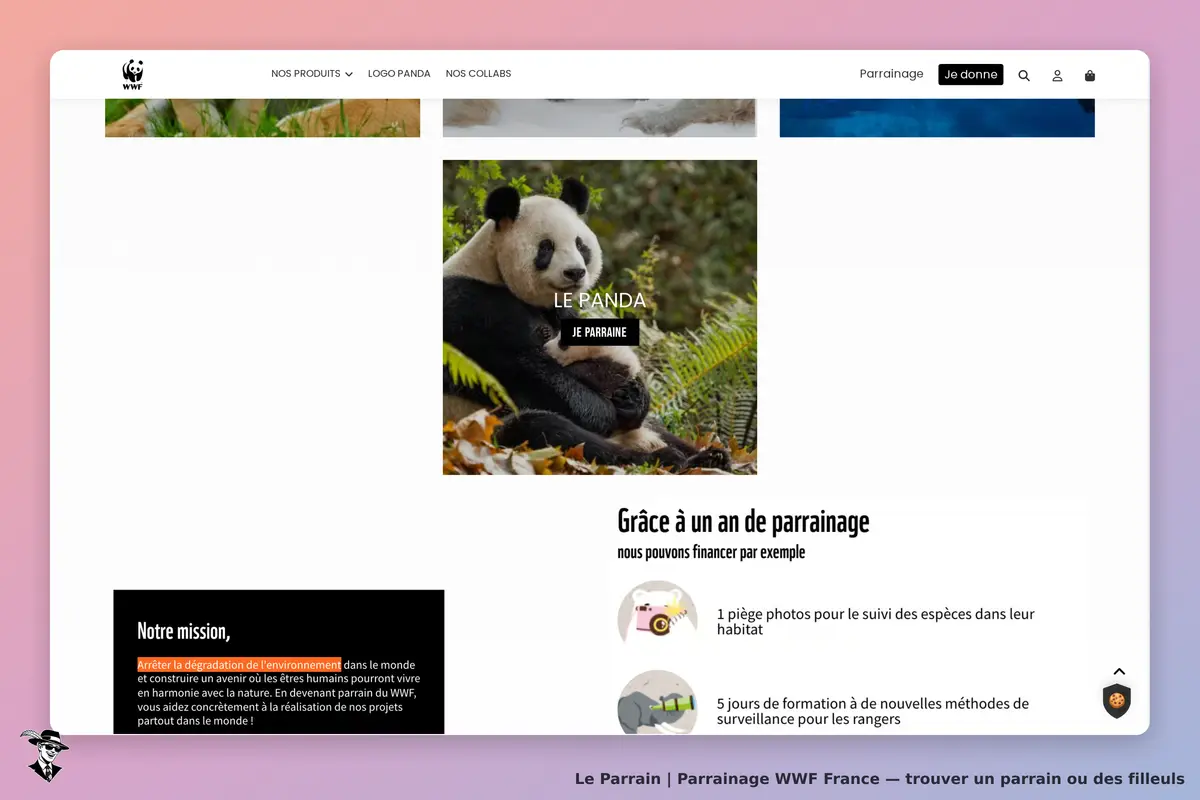Open the LOGO PANDA menu item
Image resolution: width=1200 pixels, height=800 pixels.
pyautogui.click(x=399, y=74)
